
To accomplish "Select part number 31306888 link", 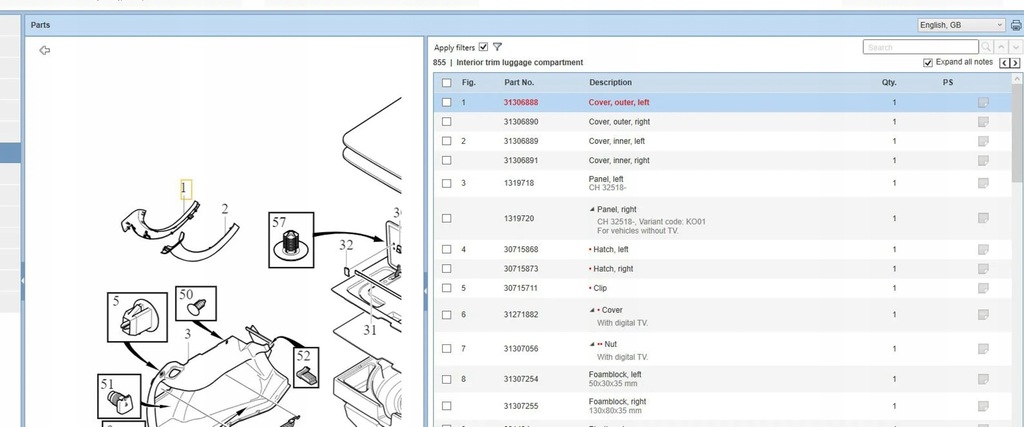I will pos(520,103).
